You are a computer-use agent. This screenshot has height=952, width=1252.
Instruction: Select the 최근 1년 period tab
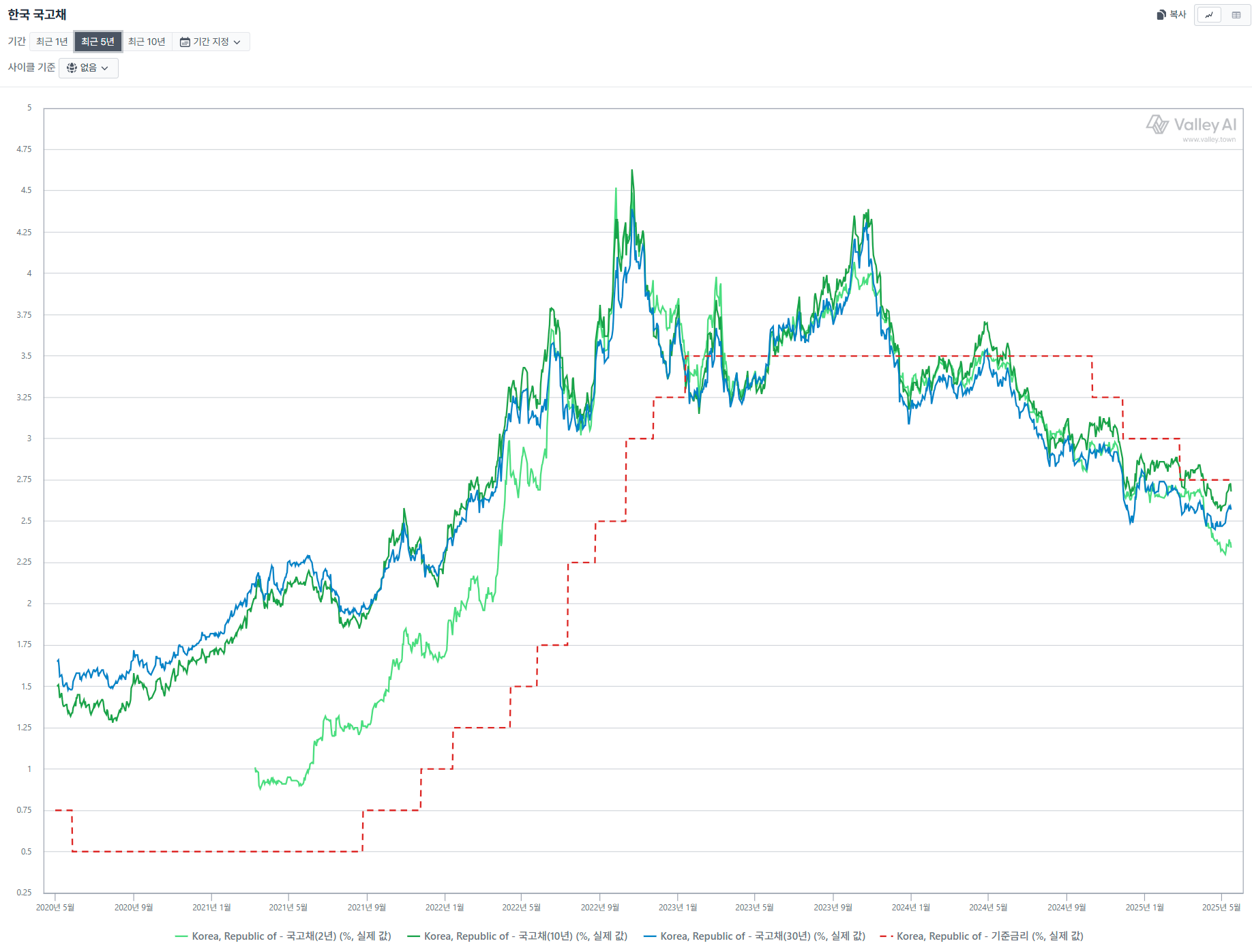52,42
